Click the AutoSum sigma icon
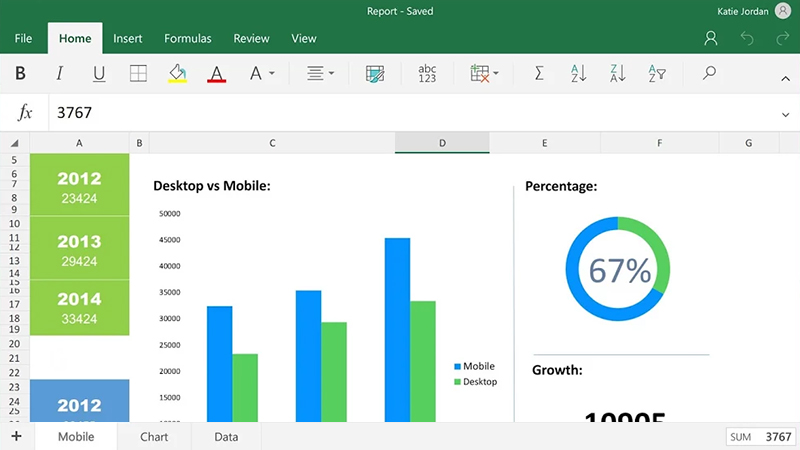800x450 pixels. 539,73
